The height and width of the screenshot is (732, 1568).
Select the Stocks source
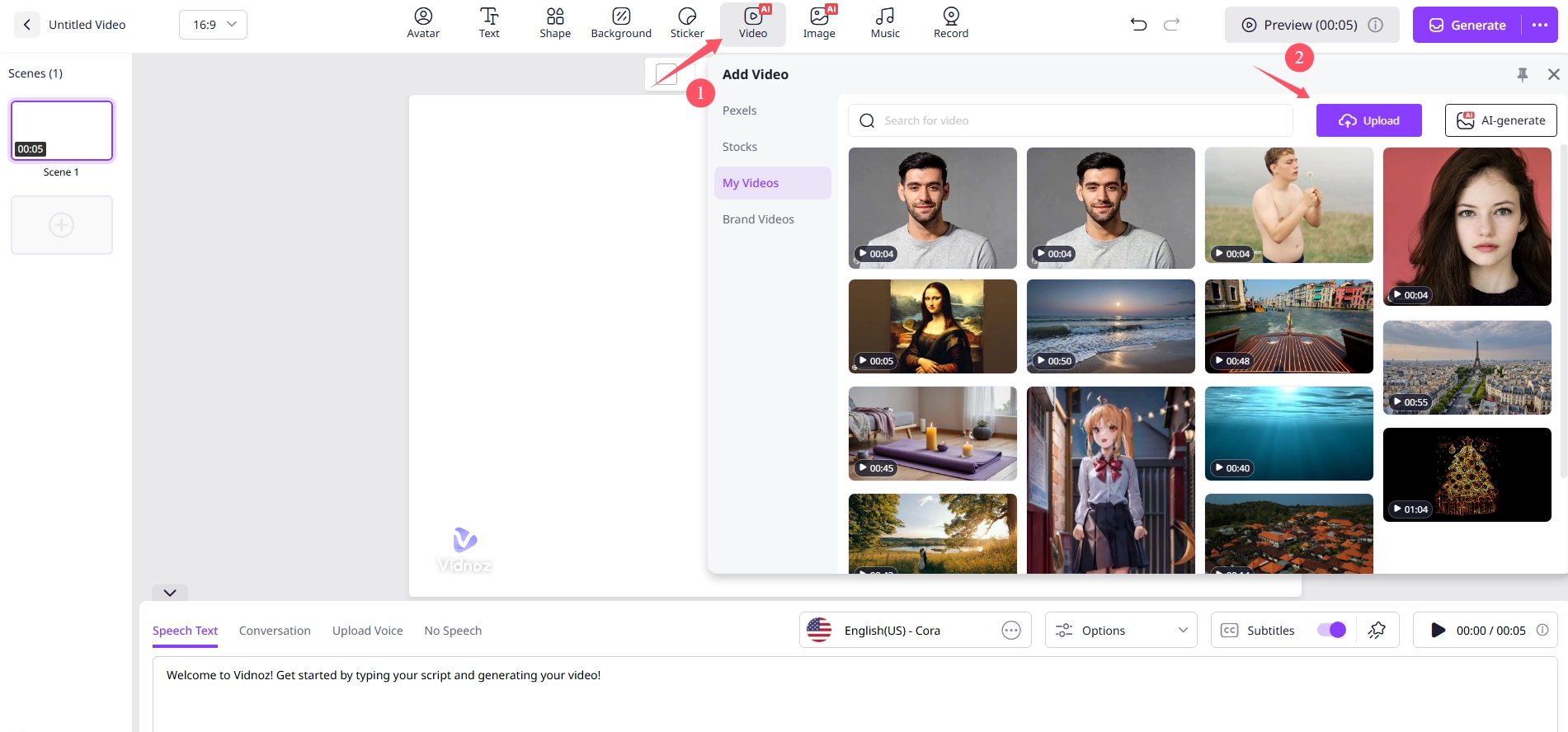(740, 147)
